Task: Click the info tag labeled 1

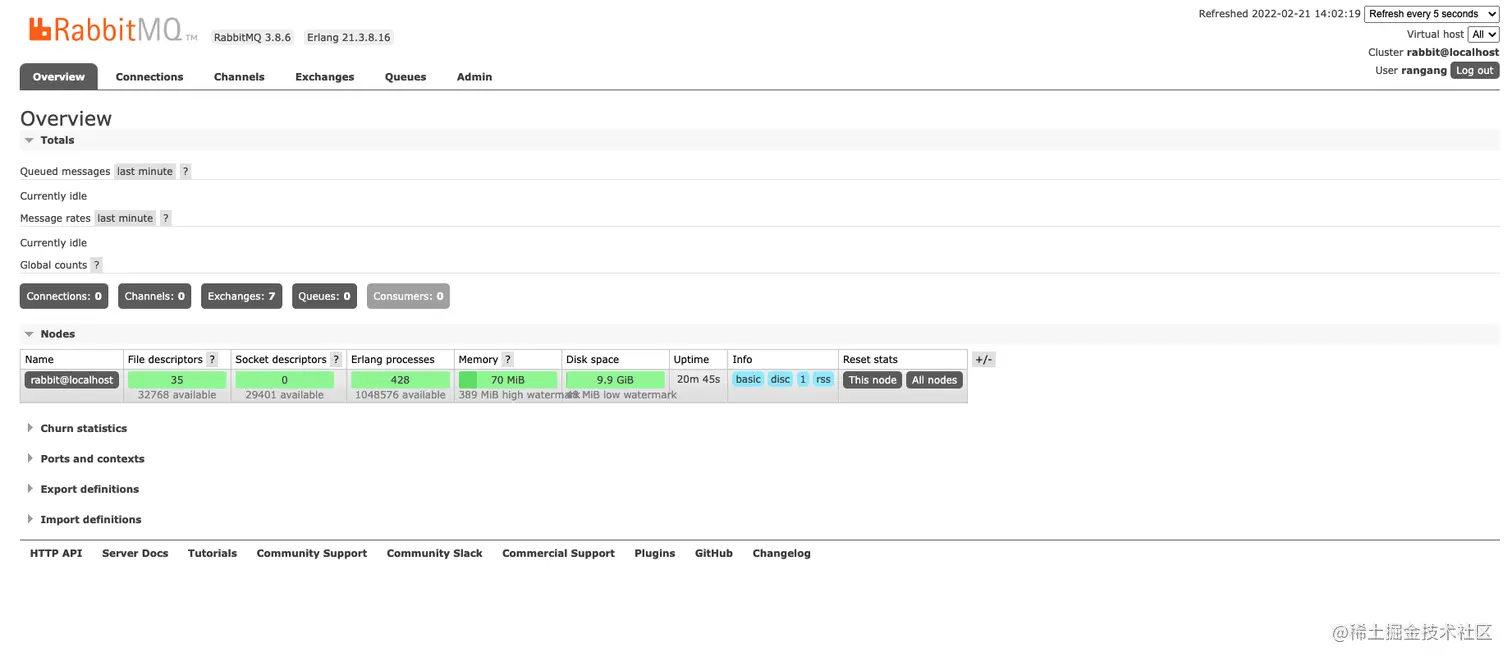Action: (x=803, y=379)
